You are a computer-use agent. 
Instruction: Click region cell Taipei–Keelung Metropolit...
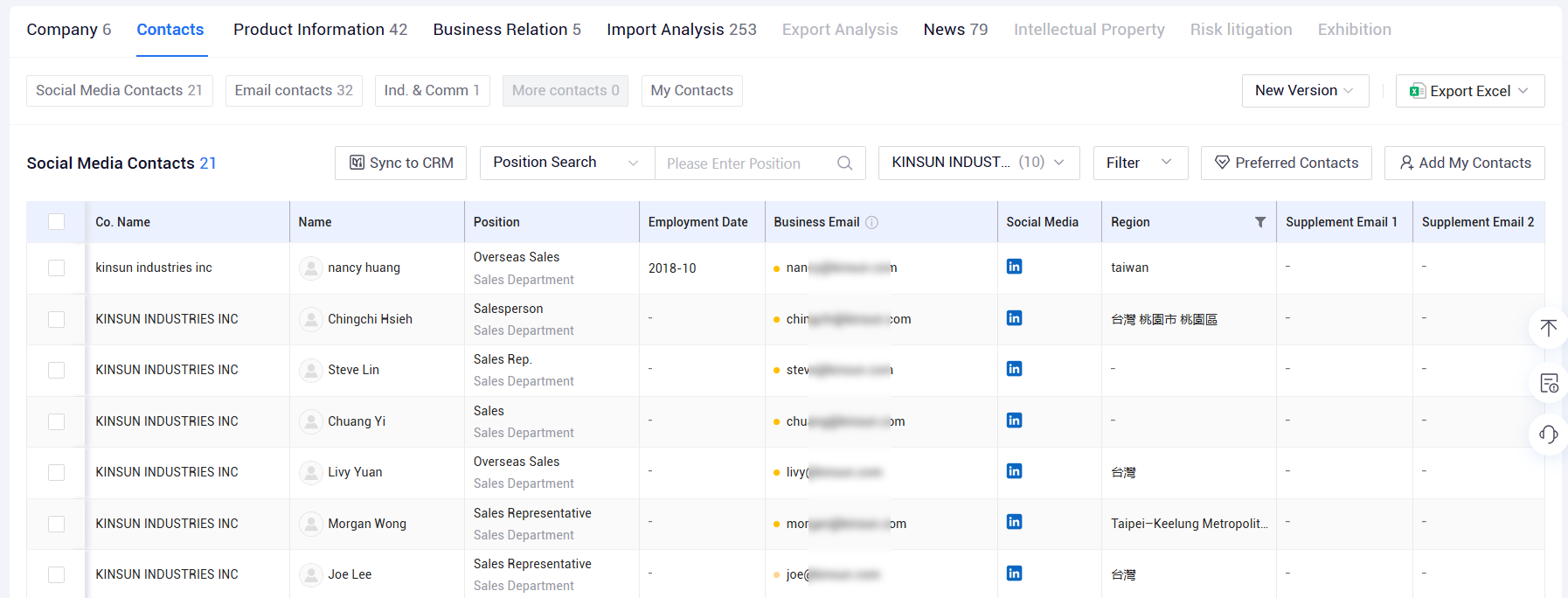pyautogui.click(x=1190, y=524)
